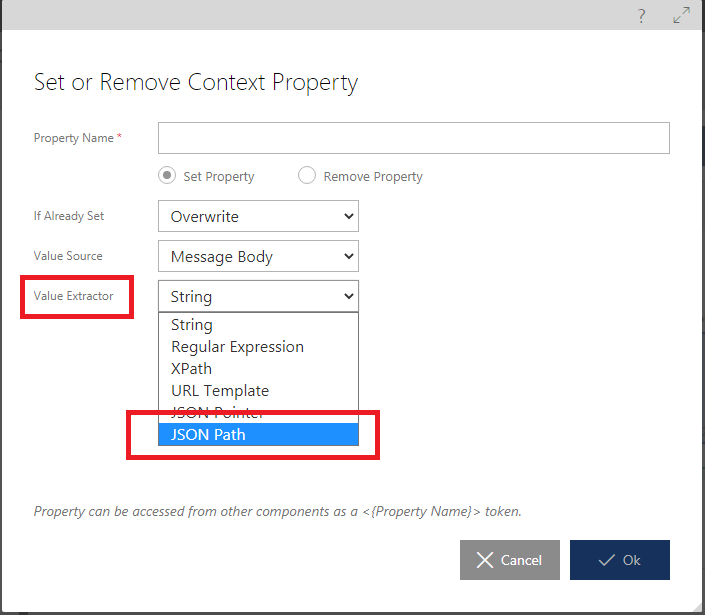Choose the XPath extractor option

(x=192, y=369)
